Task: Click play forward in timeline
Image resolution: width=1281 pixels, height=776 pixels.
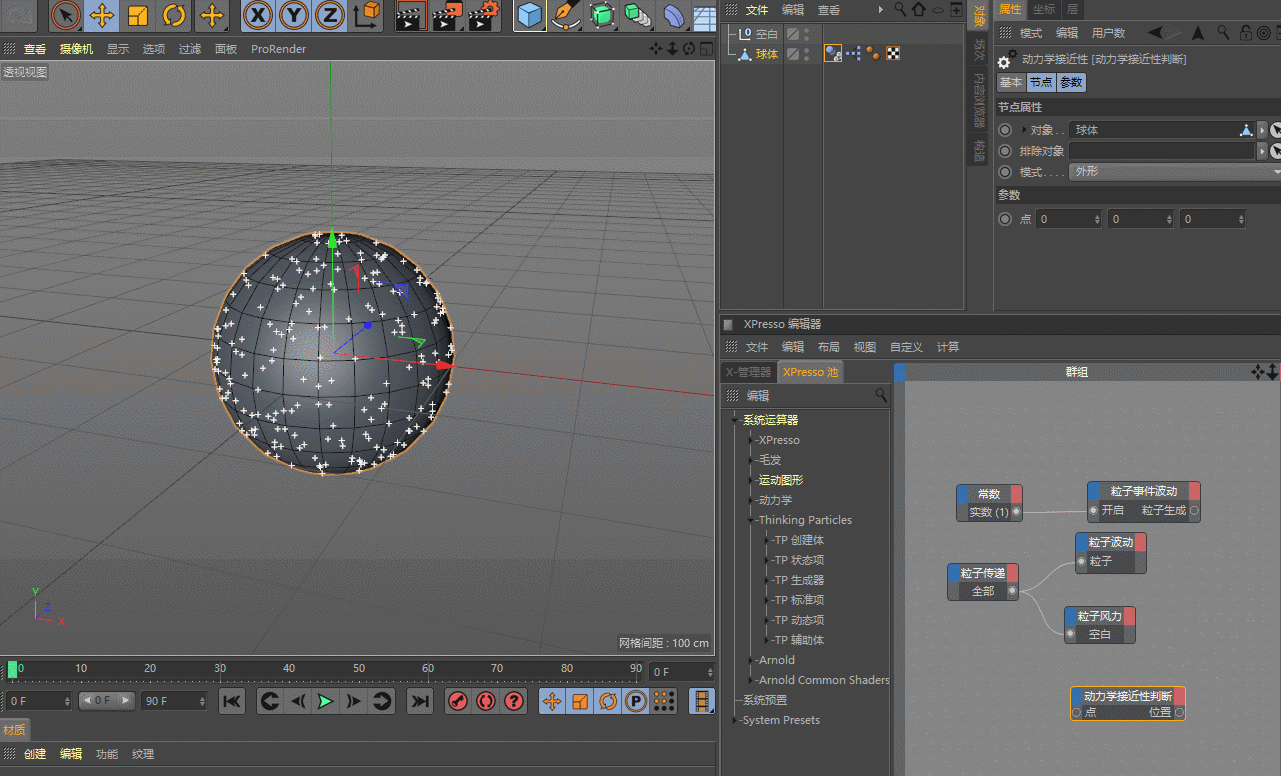Action: click(325, 702)
